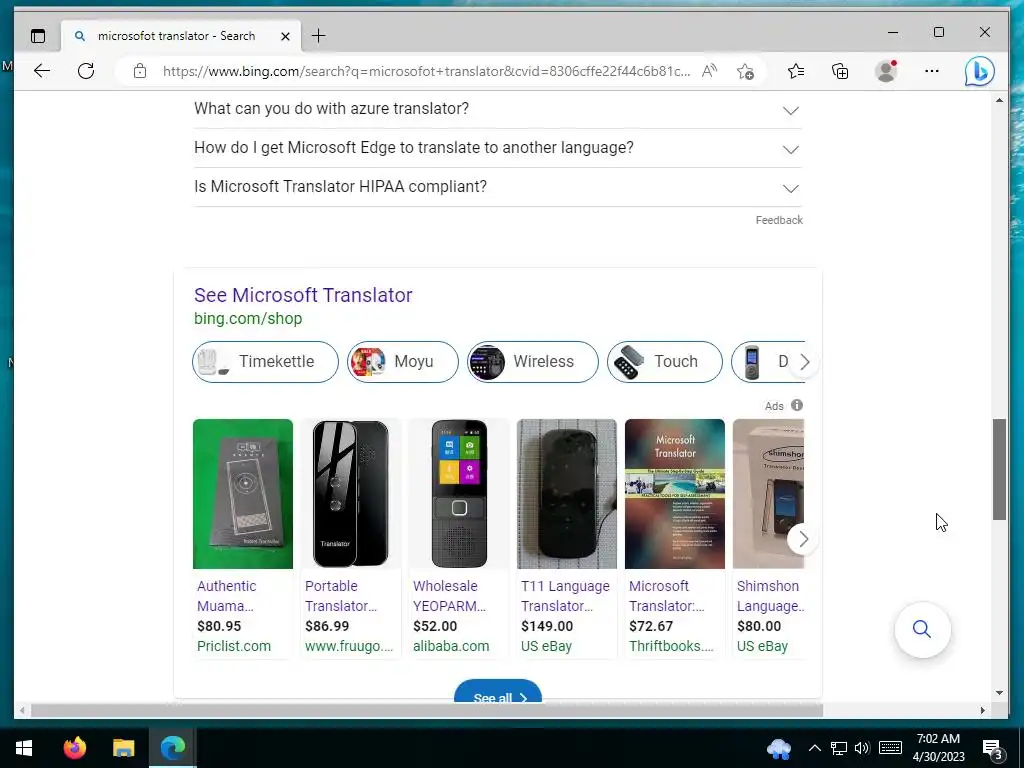Open the touch keyboard tray icon
The height and width of the screenshot is (768, 1024).
890,748
